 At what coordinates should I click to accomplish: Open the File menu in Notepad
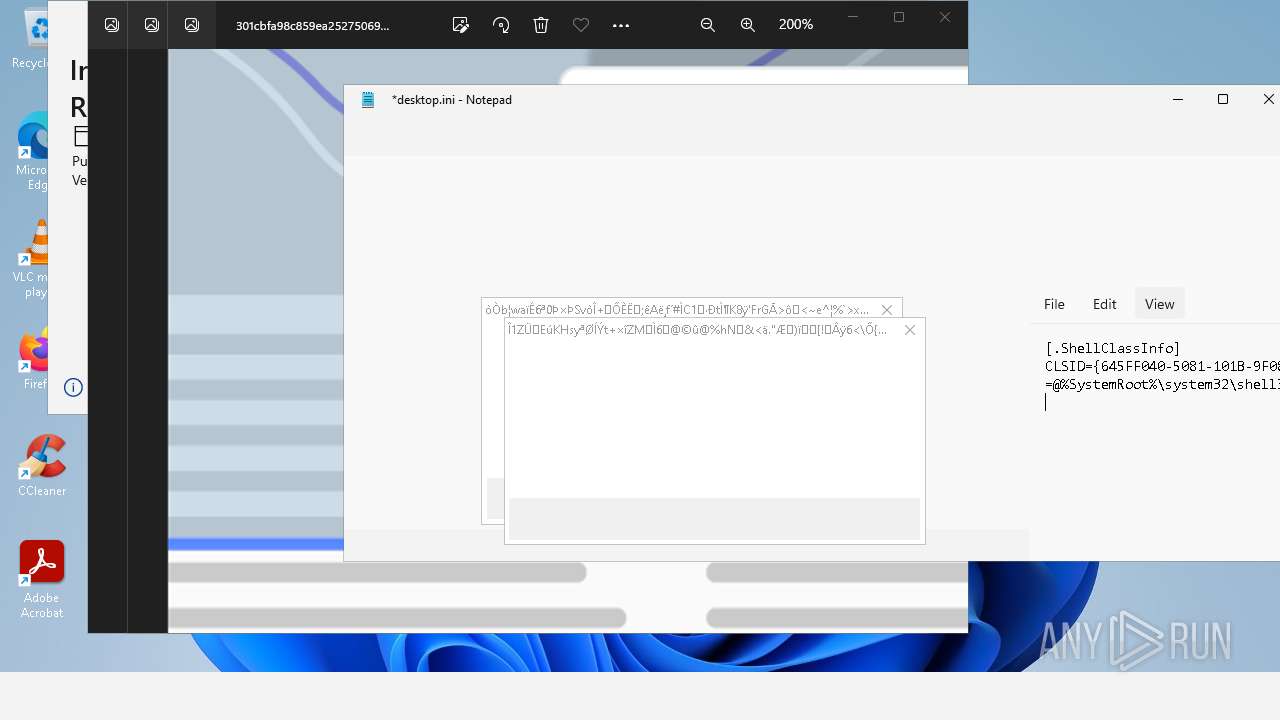(1054, 304)
